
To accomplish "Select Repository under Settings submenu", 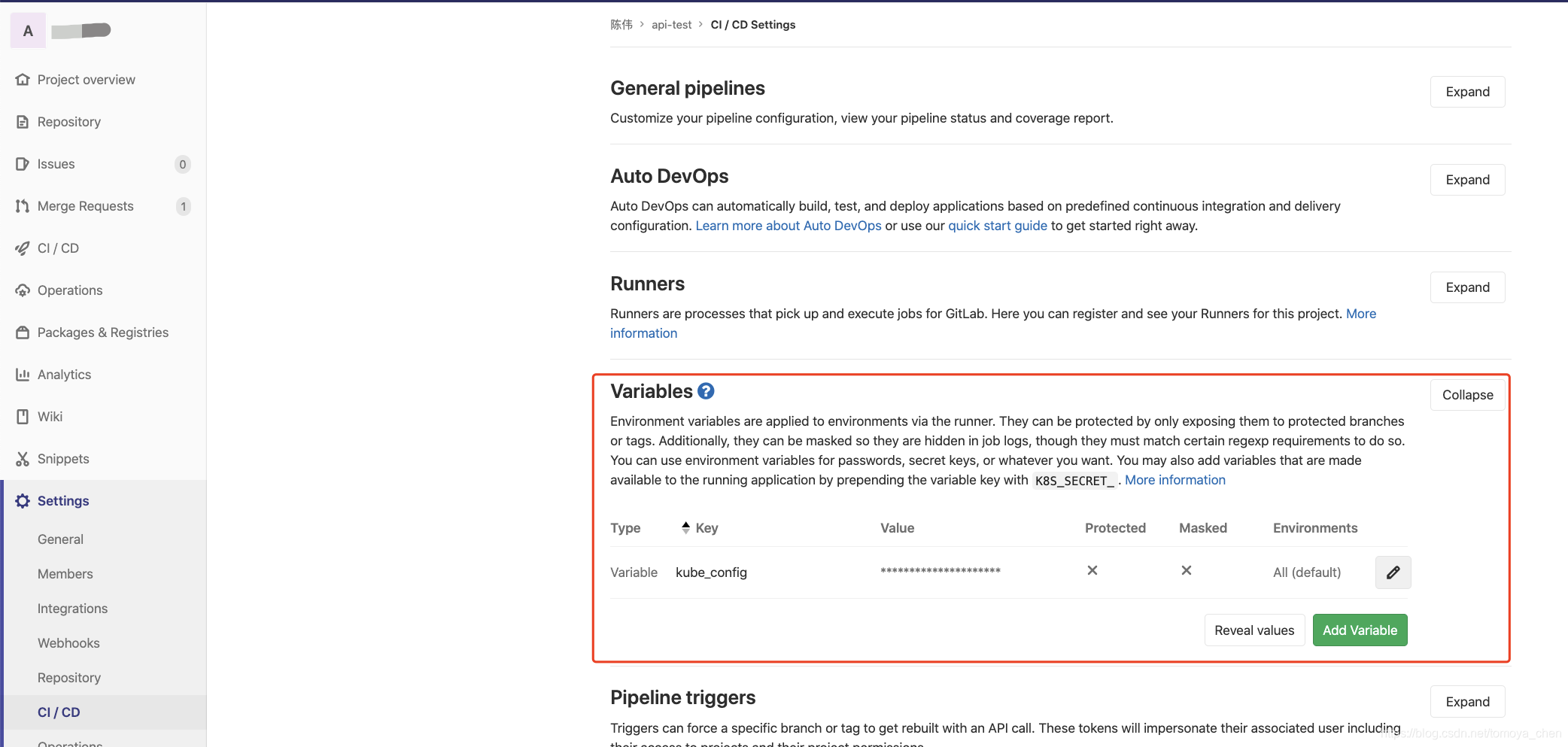I will click(x=69, y=678).
